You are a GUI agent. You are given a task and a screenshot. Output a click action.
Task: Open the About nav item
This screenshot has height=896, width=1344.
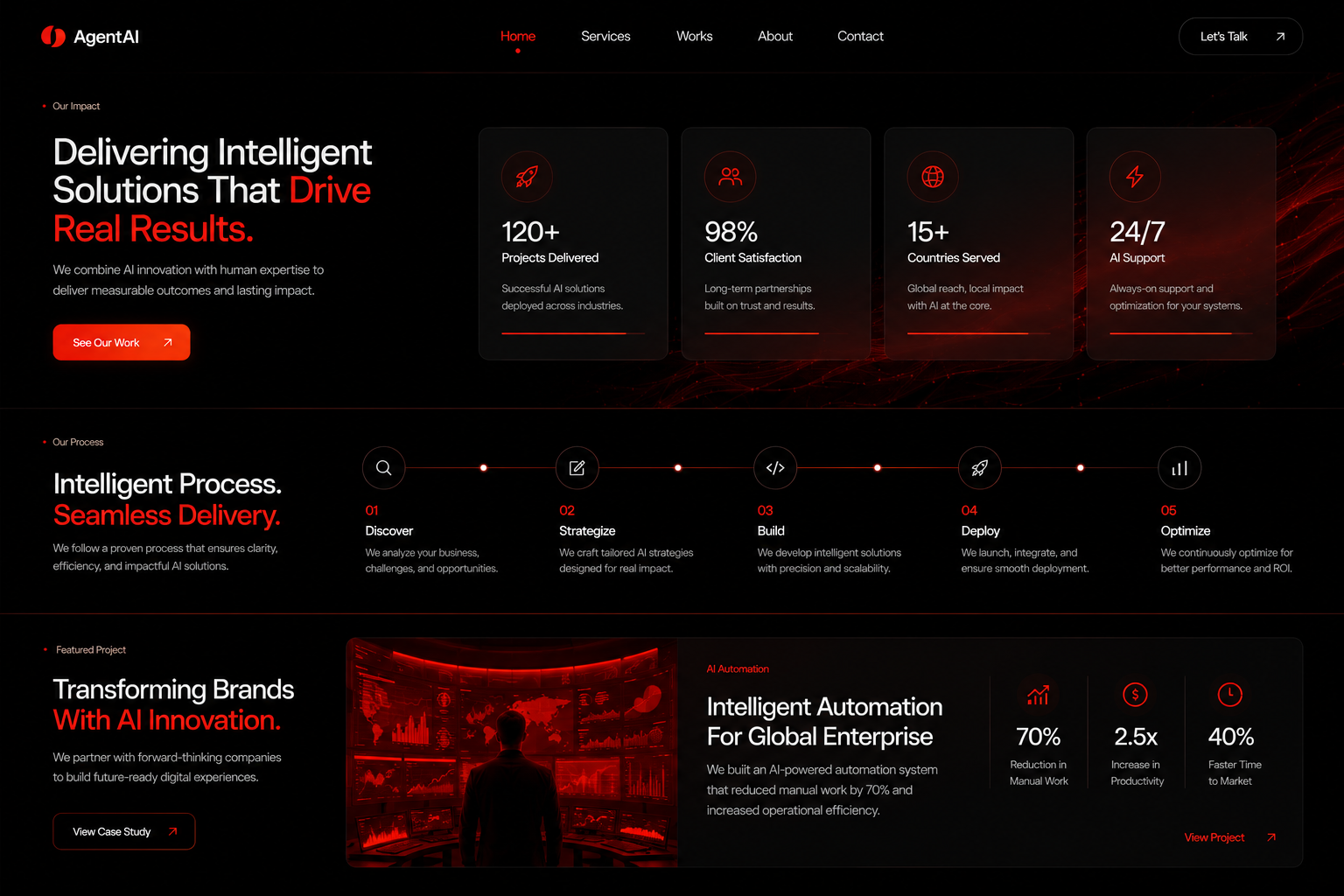point(775,36)
